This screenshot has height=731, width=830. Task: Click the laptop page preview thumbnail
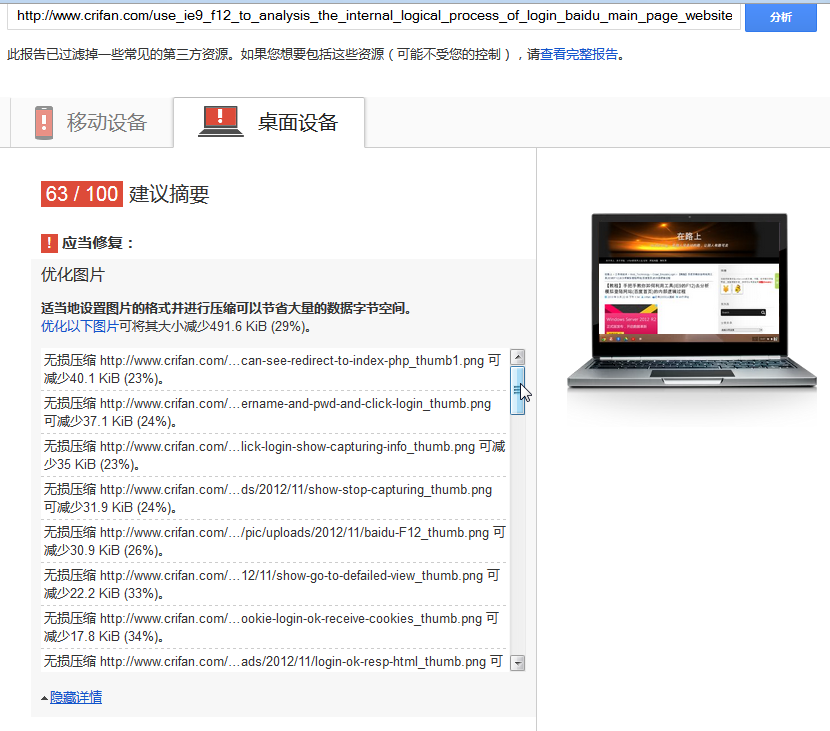691,302
